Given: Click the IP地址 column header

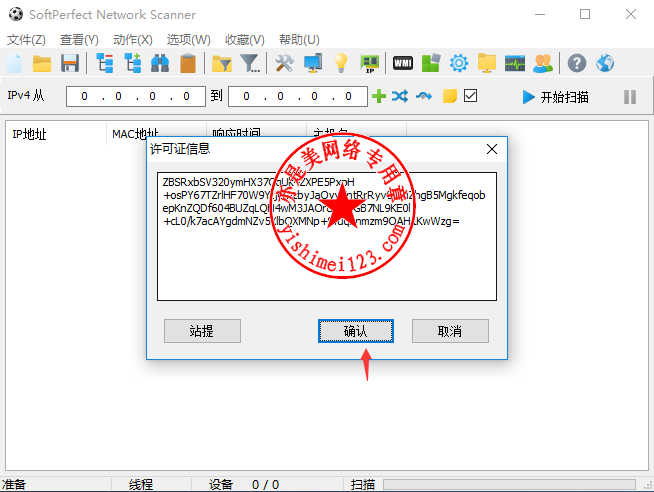Looking at the screenshot, I should point(56,134).
